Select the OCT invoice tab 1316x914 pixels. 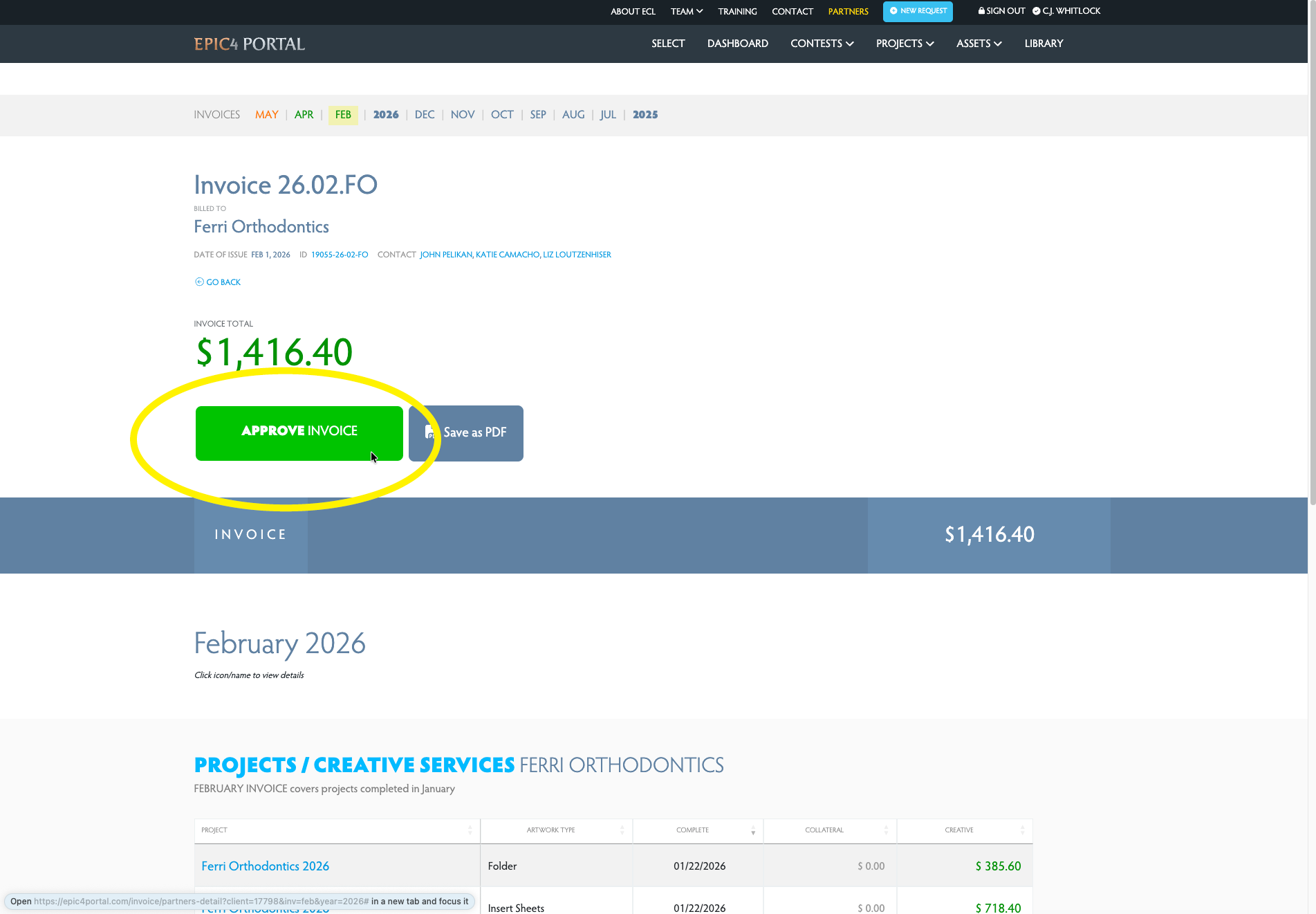click(x=502, y=115)
